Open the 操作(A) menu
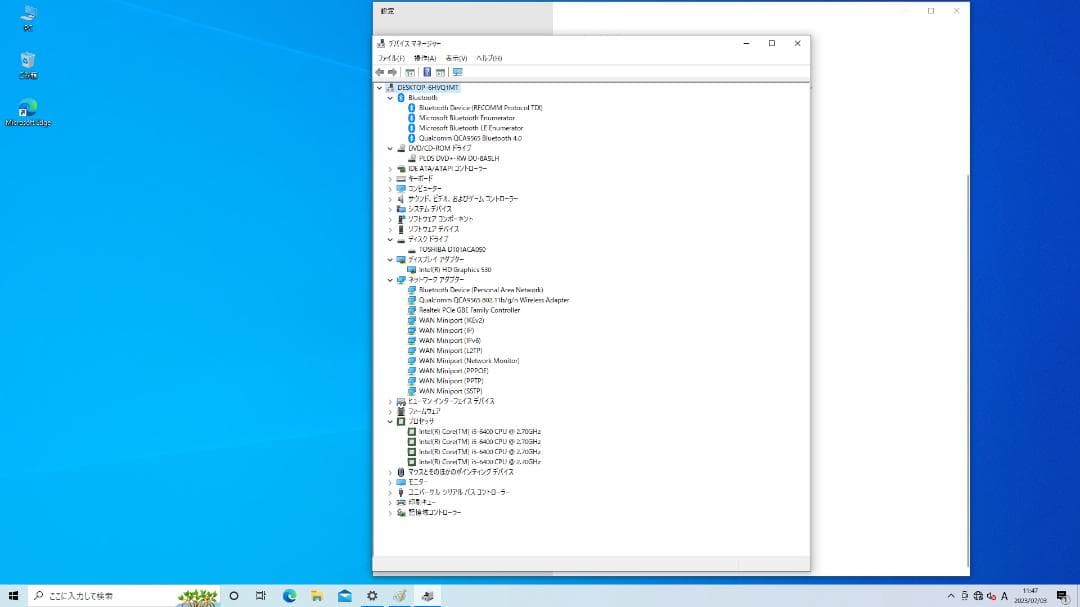This screenshot has height=607, width=1080. pos(422,58)
